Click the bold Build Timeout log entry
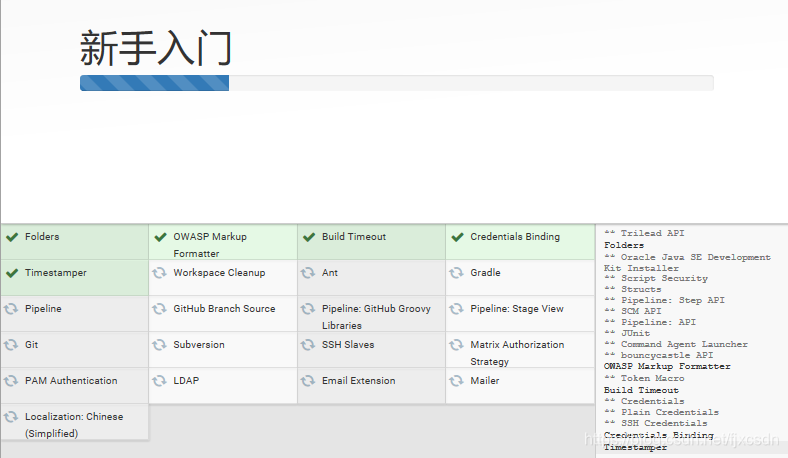 [641, 390]
